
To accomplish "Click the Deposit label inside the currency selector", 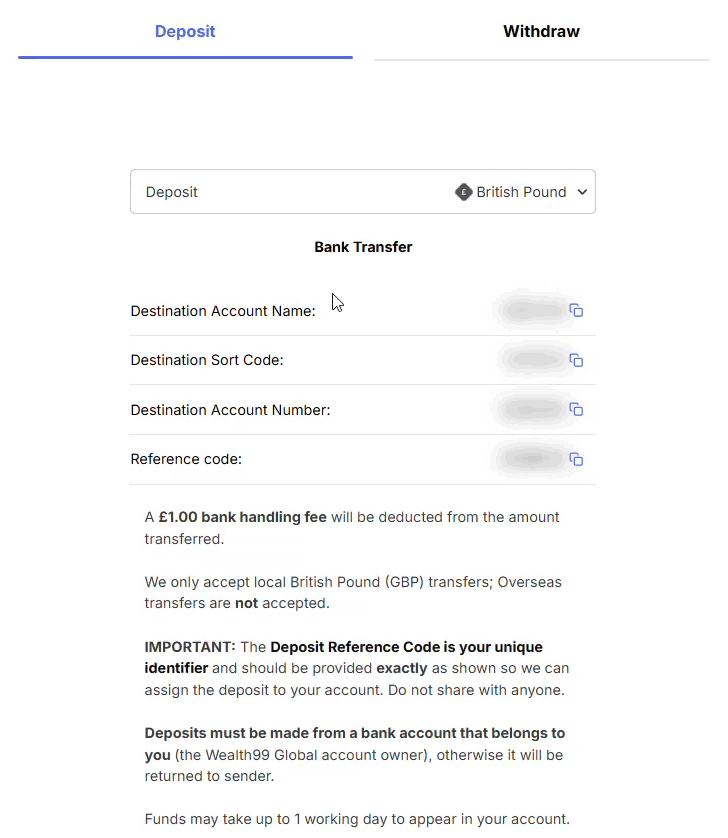I will tap(172, 192).
